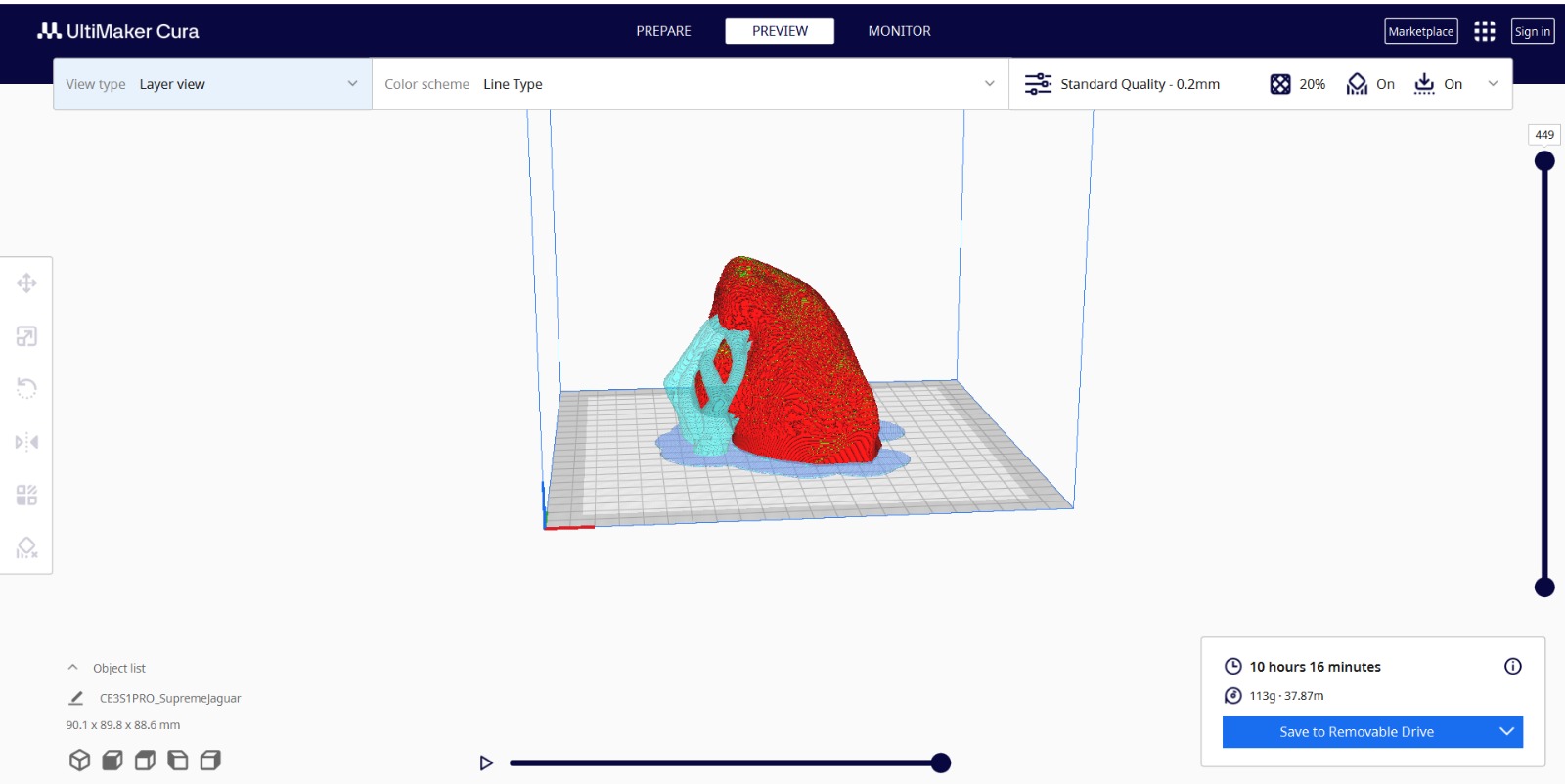Expand the print settings panel chevron
Viewport: 1565px width, 784px height.
(x=1493, y=84)
